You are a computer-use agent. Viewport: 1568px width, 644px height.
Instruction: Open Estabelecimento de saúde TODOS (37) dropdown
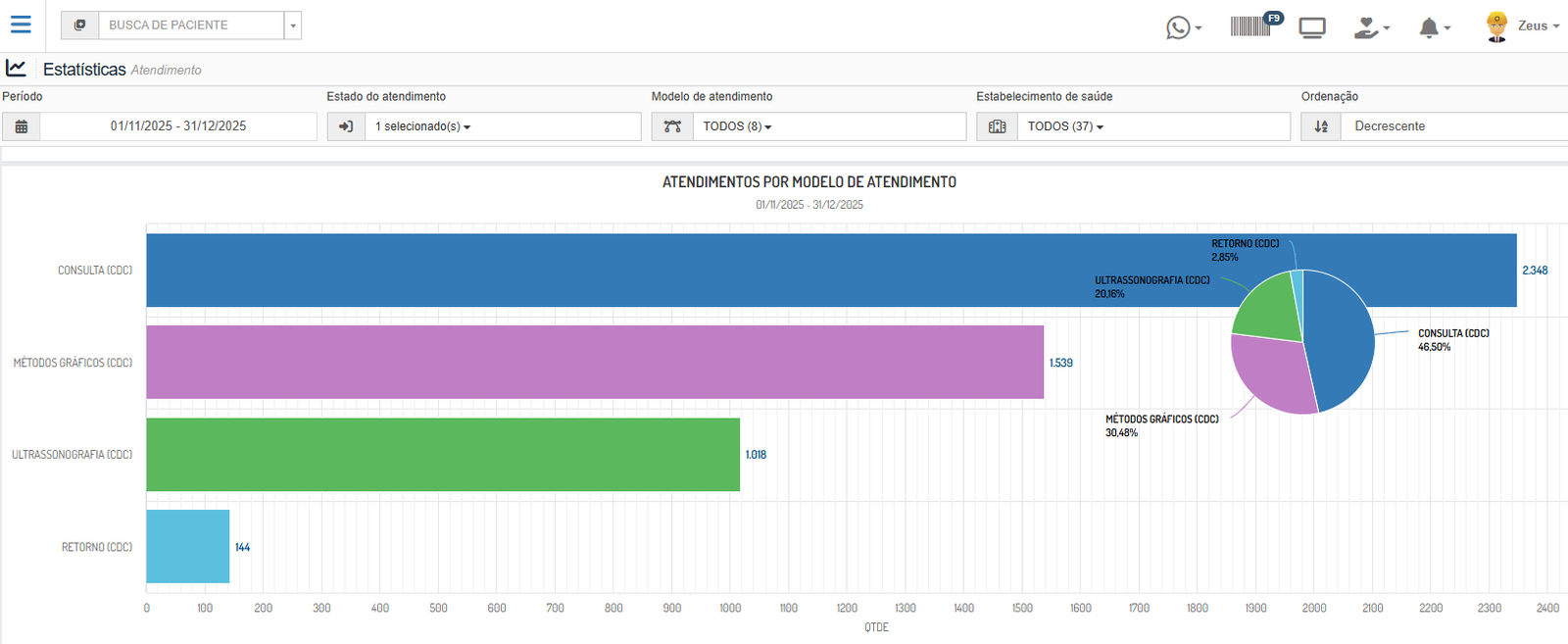(x=1065, y=126)
